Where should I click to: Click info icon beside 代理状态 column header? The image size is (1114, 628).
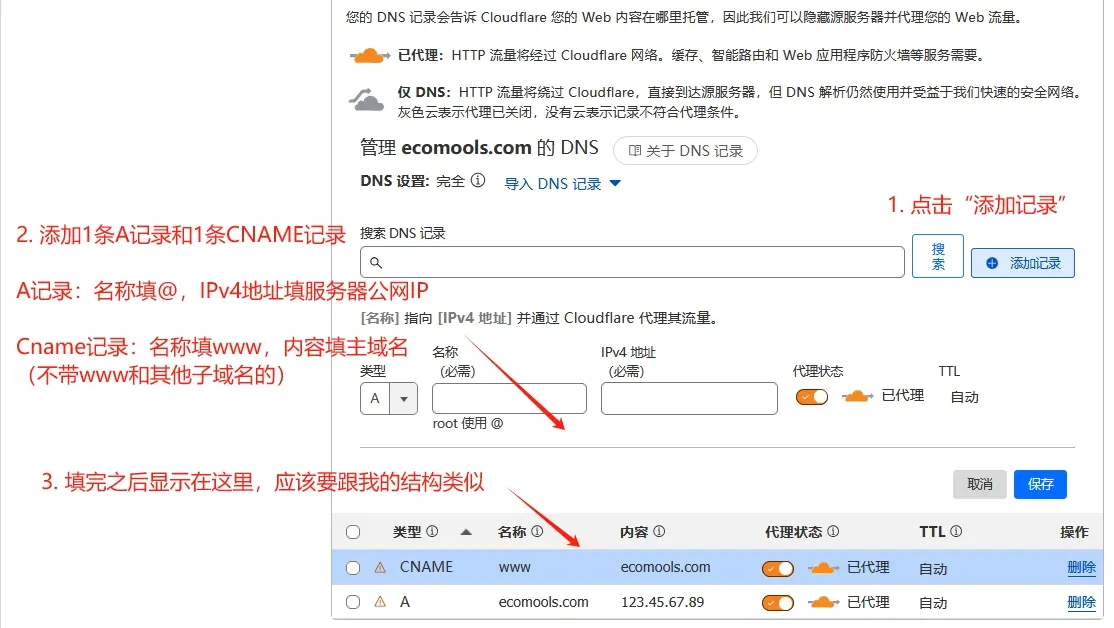tap(833, 531)
